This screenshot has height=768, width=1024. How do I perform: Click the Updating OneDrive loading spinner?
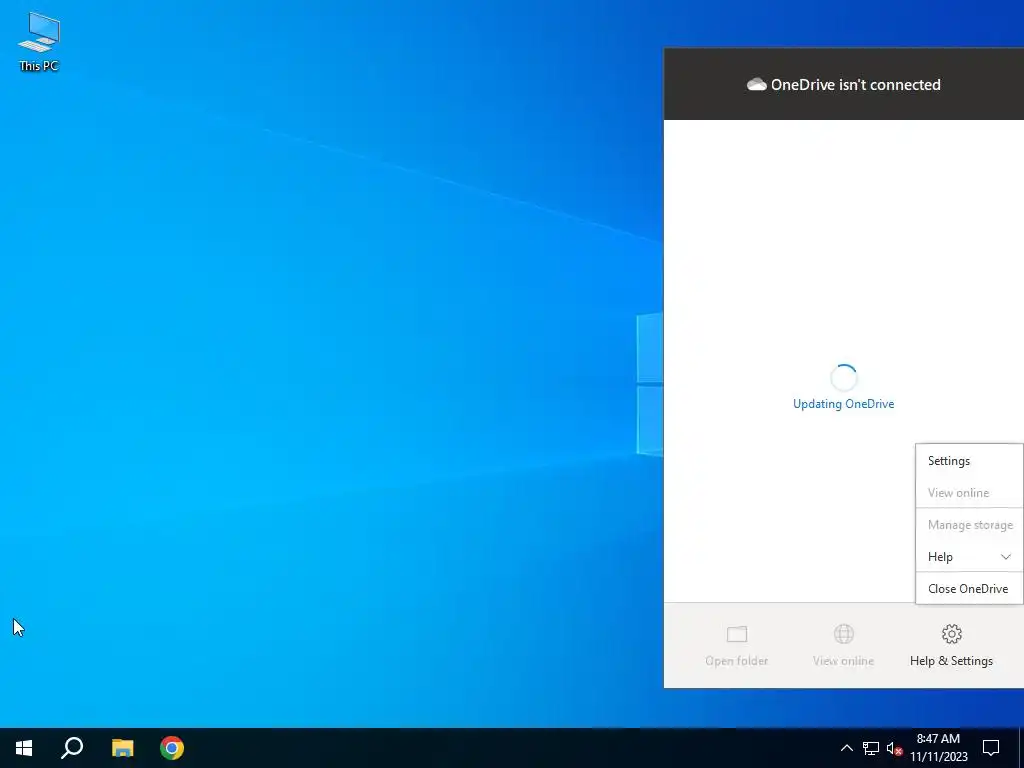tap(844, 377)
